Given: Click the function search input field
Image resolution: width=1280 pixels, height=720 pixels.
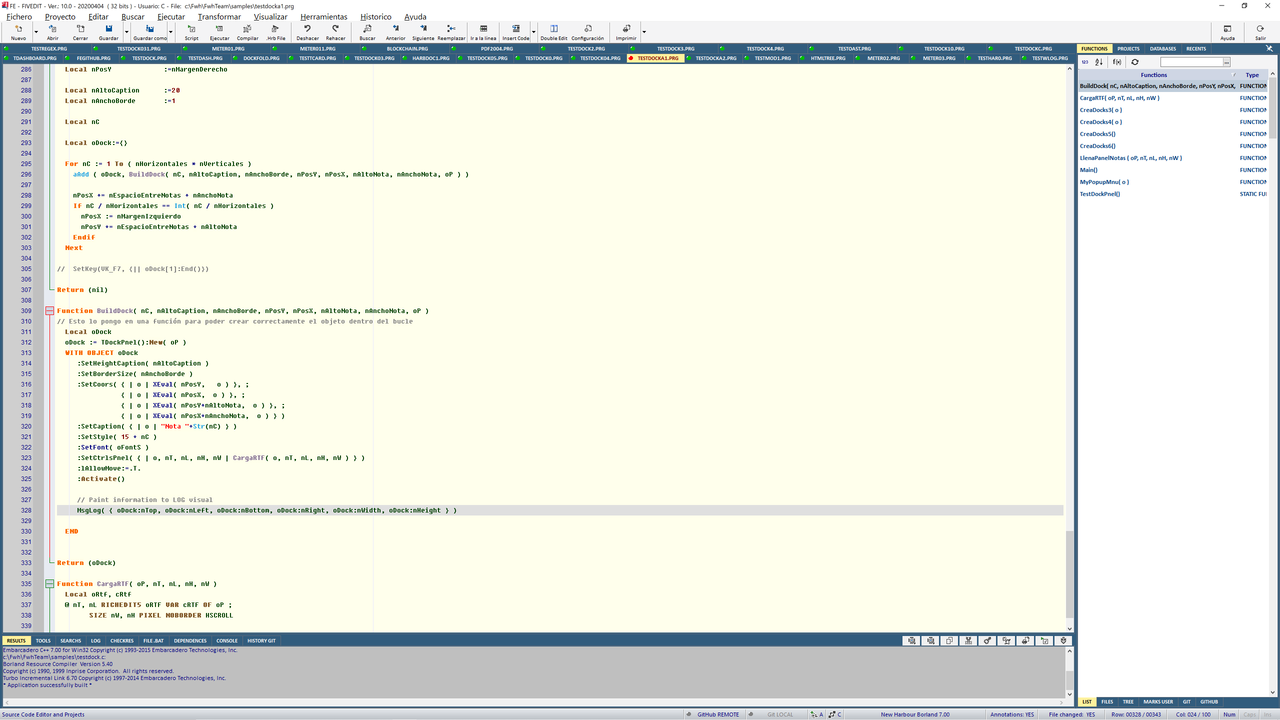Looking at the screenshot, I should coord(1190,62).
